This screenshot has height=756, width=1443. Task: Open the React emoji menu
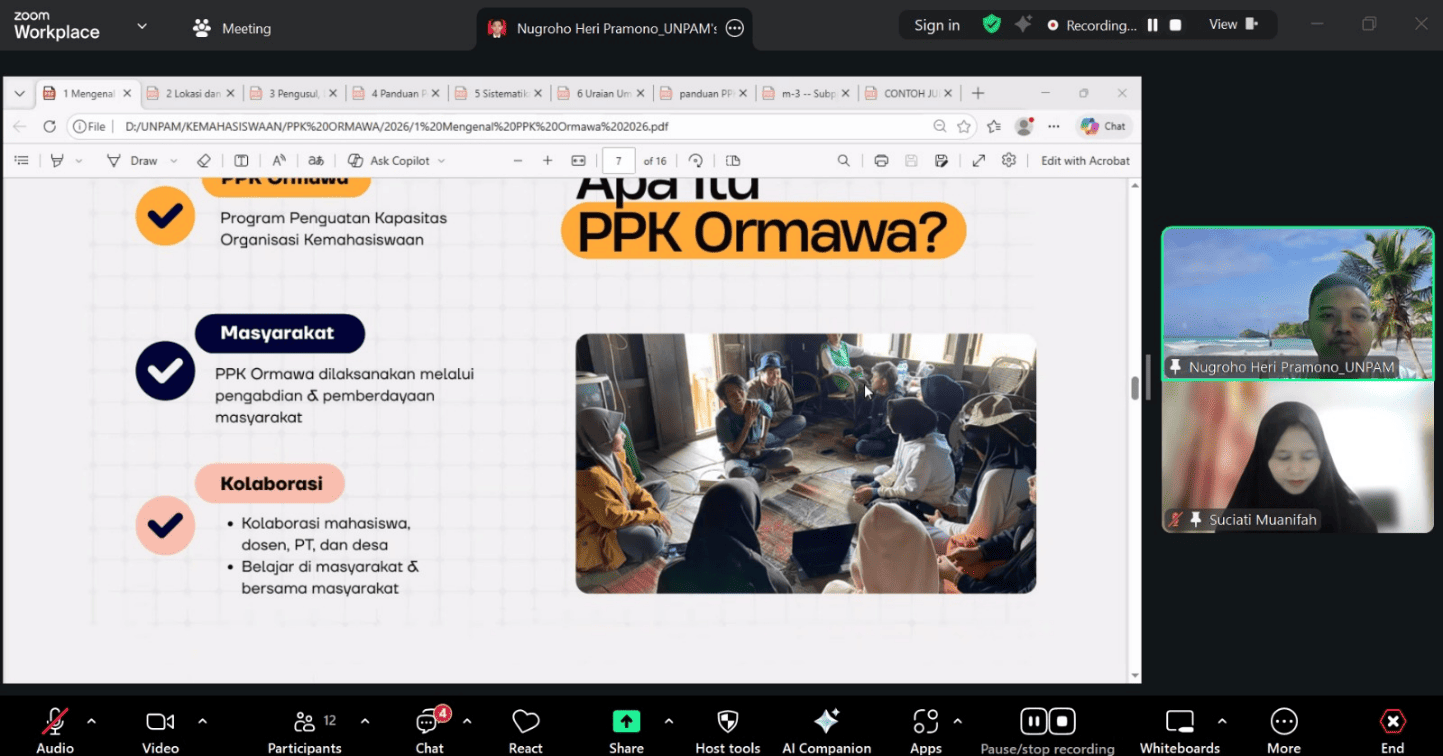pyautogui.click(x=526, y=730)
